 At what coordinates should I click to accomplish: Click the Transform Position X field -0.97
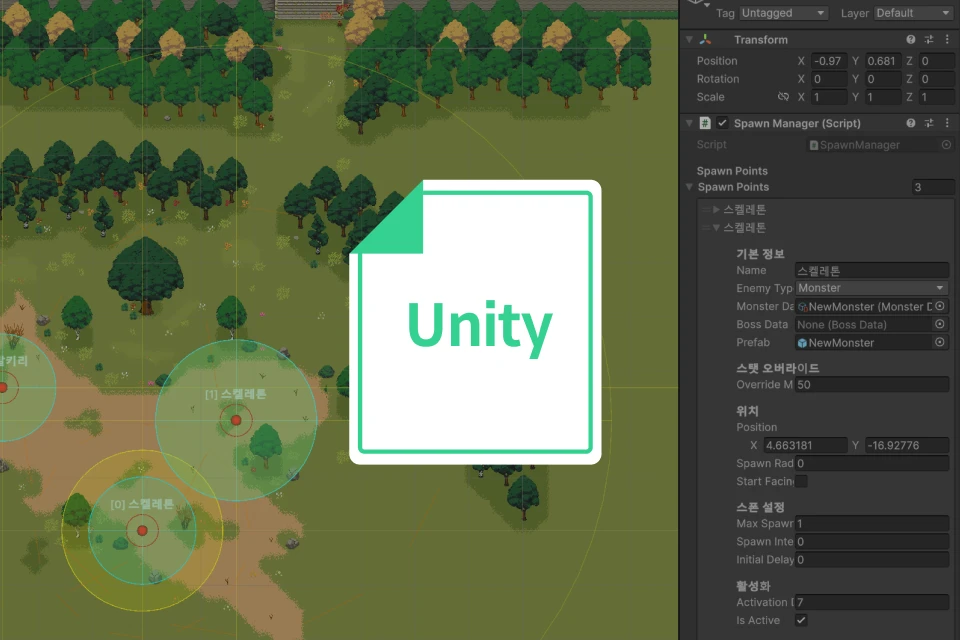click(829, 61)
